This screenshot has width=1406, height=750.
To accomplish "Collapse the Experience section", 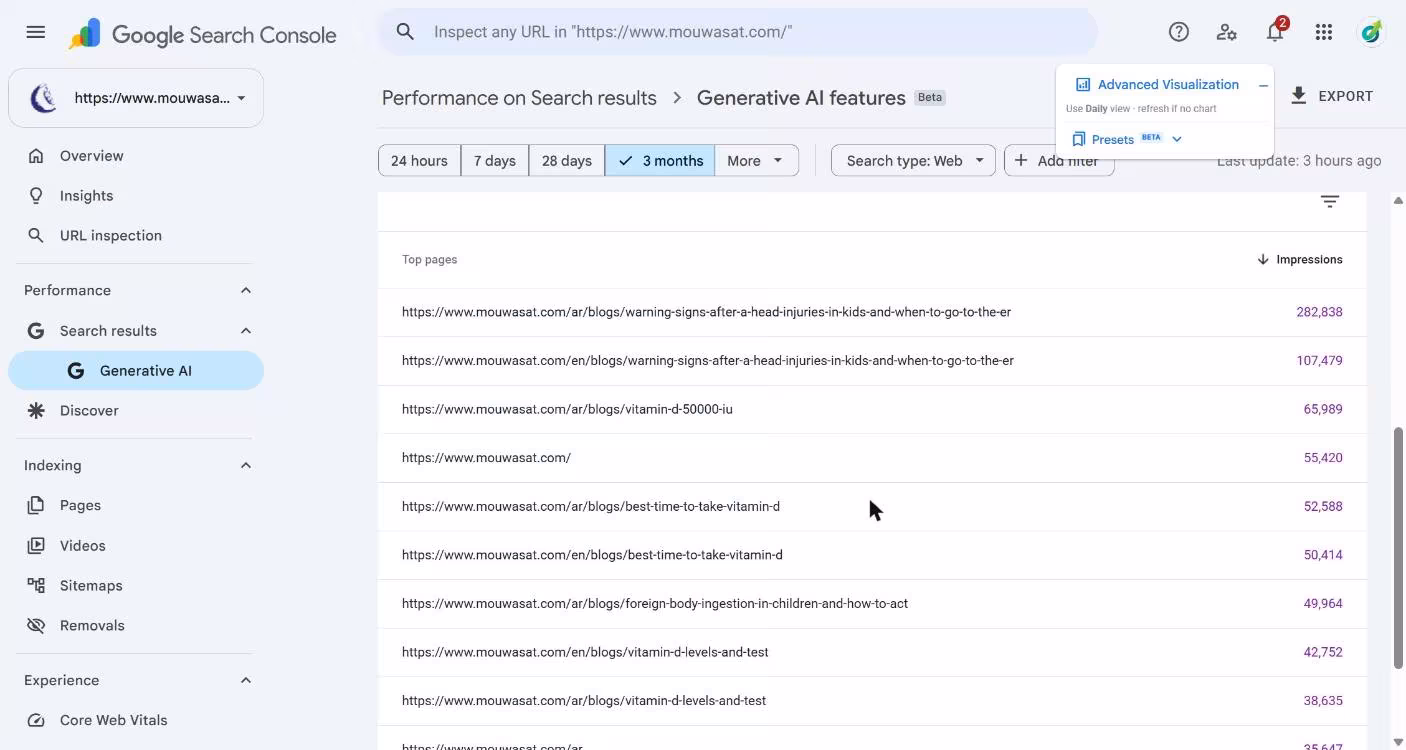I will [246, 681].
